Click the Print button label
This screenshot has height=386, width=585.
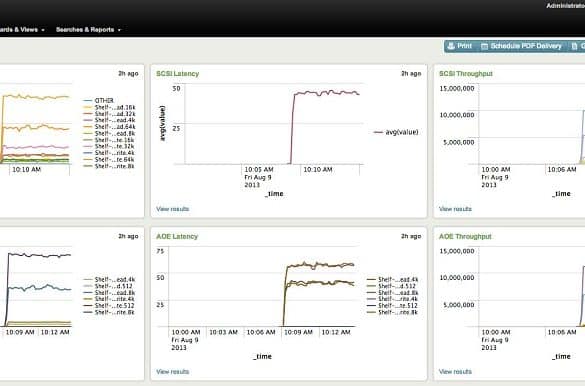tap(464, 46)
